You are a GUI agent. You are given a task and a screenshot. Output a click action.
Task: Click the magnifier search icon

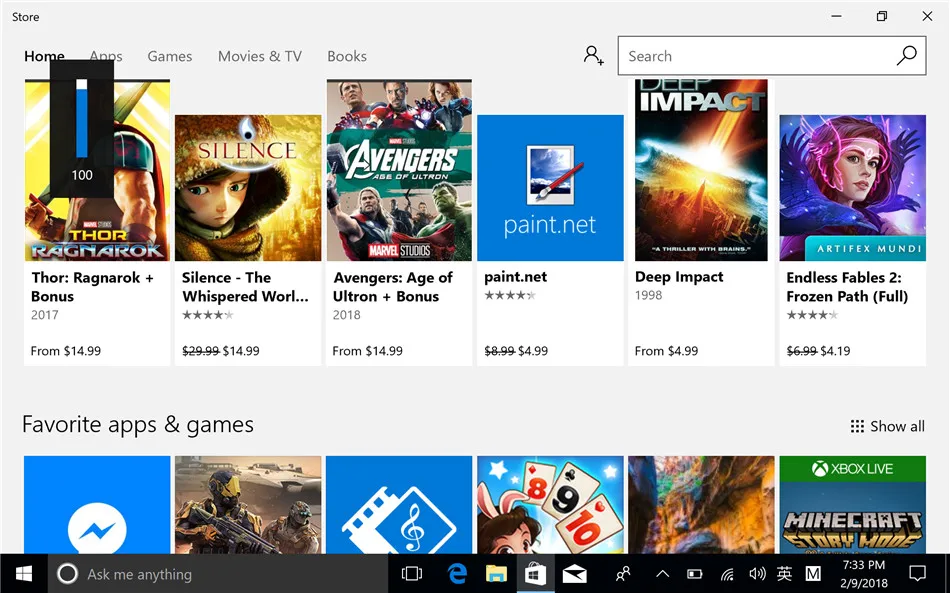click(x=906, y=56)
